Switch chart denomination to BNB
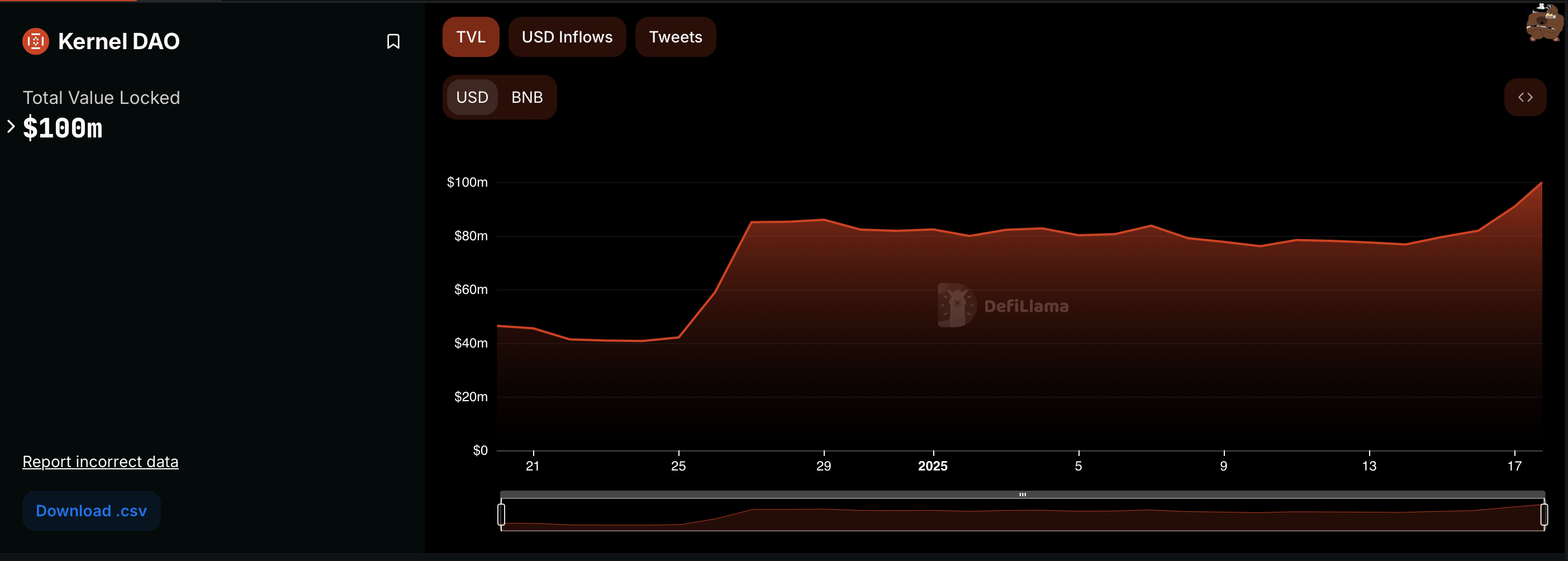 click(x=526, y=97)
